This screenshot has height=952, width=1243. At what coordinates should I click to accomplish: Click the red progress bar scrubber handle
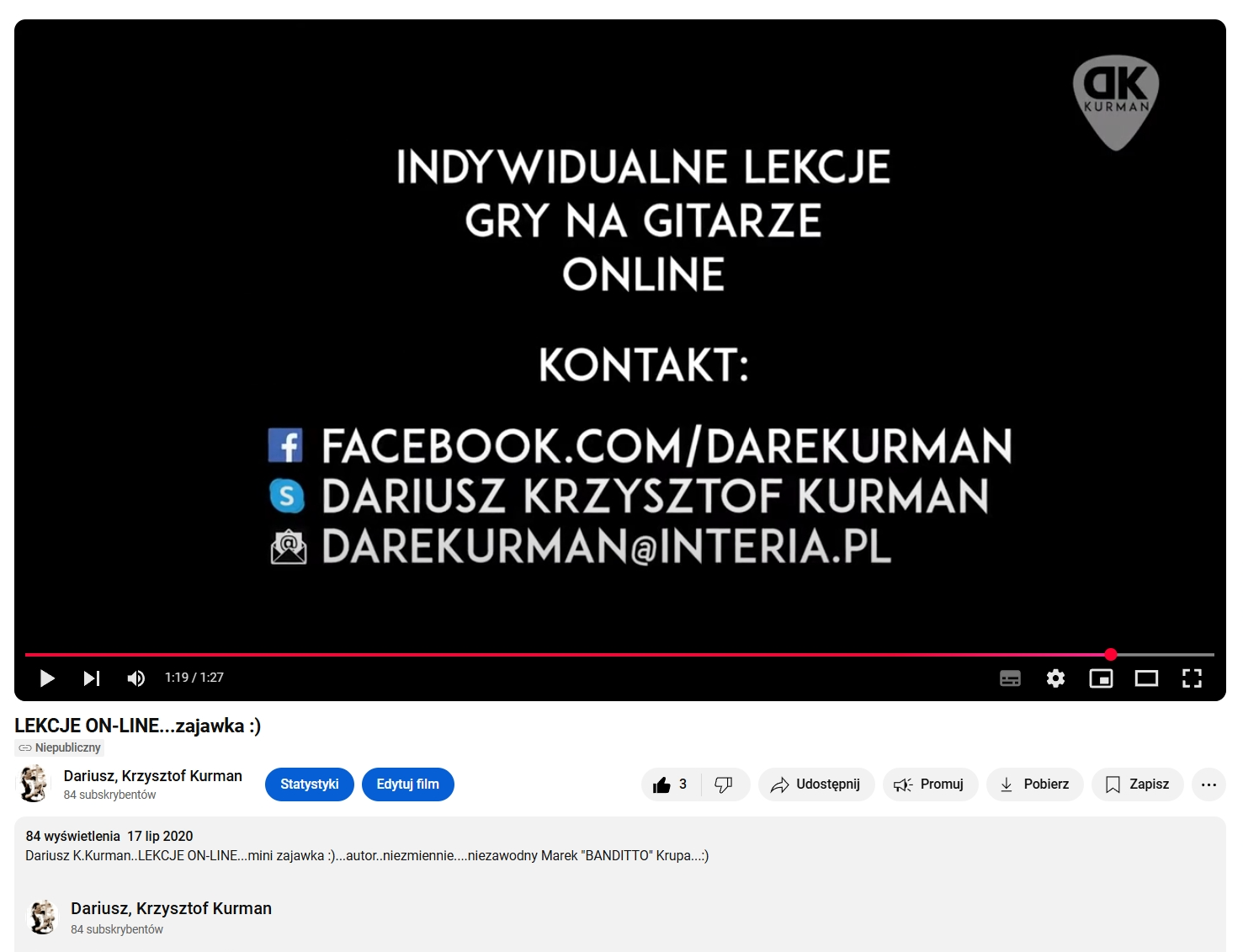click(x=1111, y=654)
